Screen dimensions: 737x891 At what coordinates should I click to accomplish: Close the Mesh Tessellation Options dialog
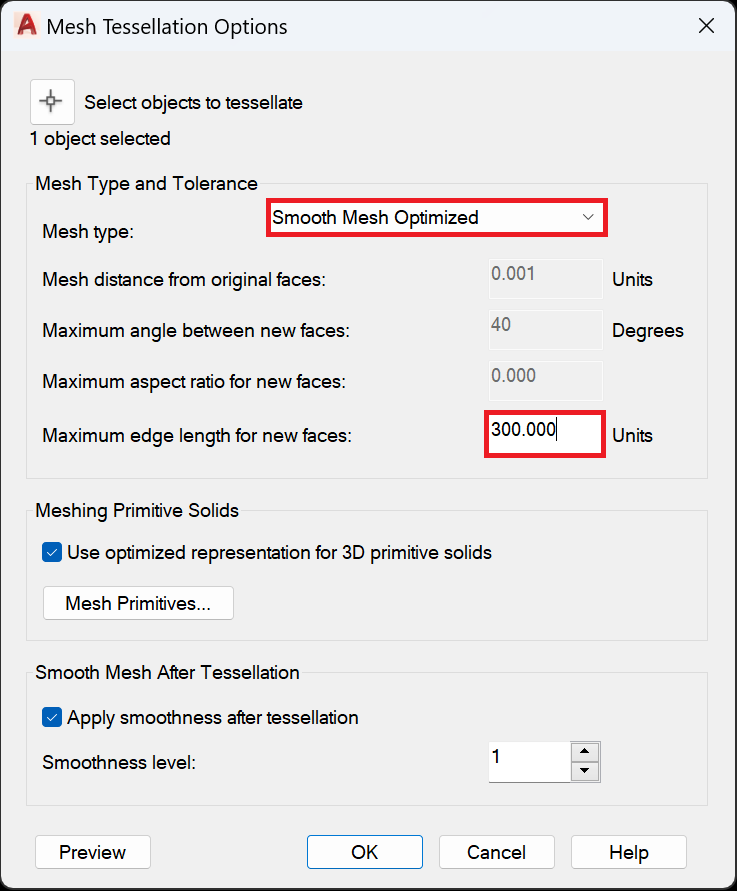click(x=706, y=25)
